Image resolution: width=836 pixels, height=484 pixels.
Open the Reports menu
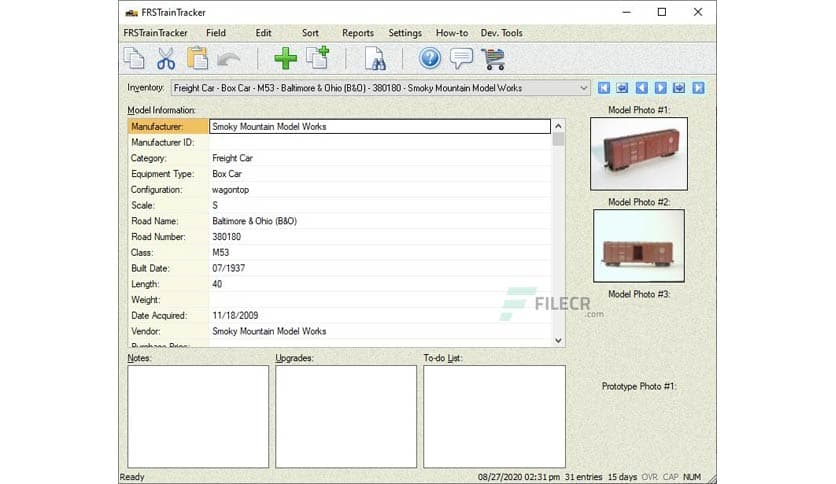click(358, 33)
